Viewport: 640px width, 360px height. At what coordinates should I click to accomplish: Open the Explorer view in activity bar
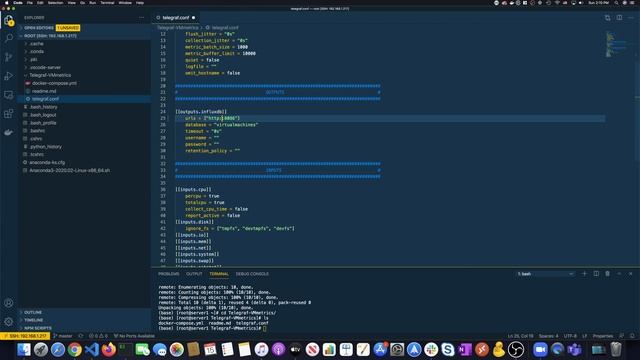(9, 20)
